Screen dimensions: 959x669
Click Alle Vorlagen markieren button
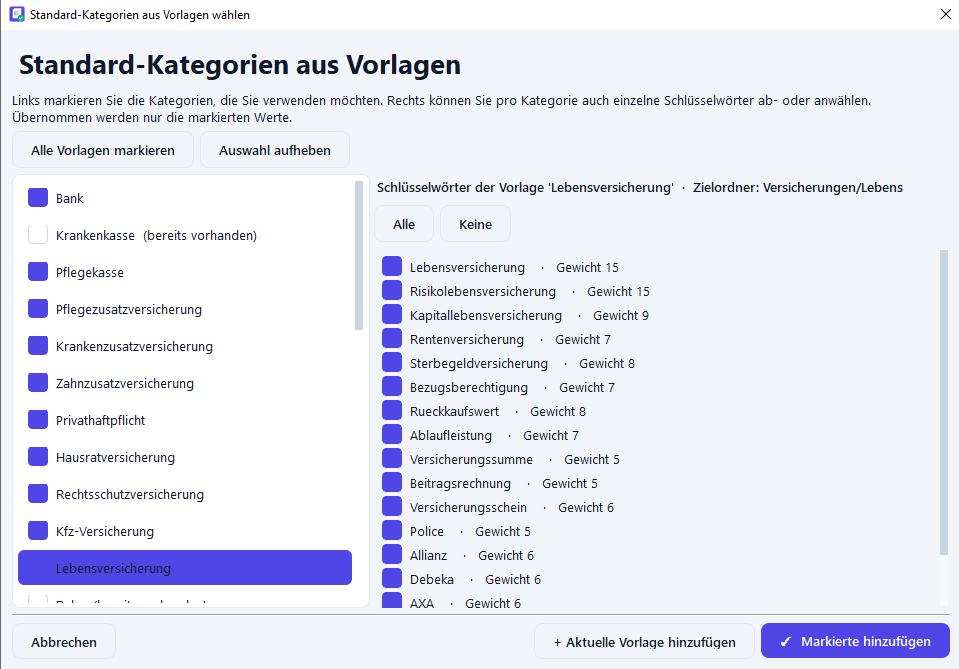tap(103, 150)
